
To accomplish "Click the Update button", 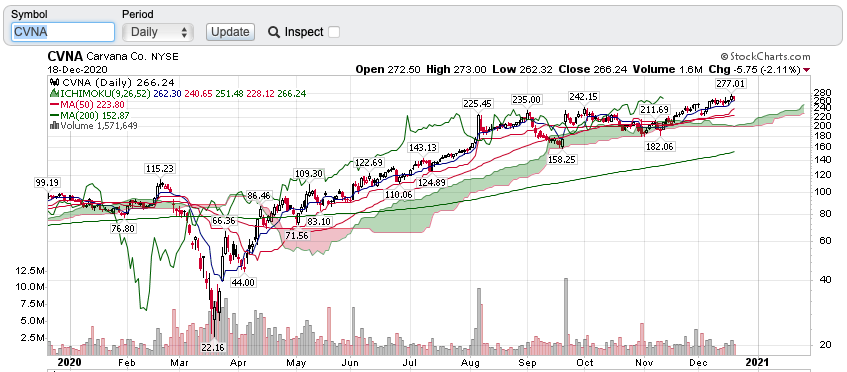I will [x=230, y=32].
